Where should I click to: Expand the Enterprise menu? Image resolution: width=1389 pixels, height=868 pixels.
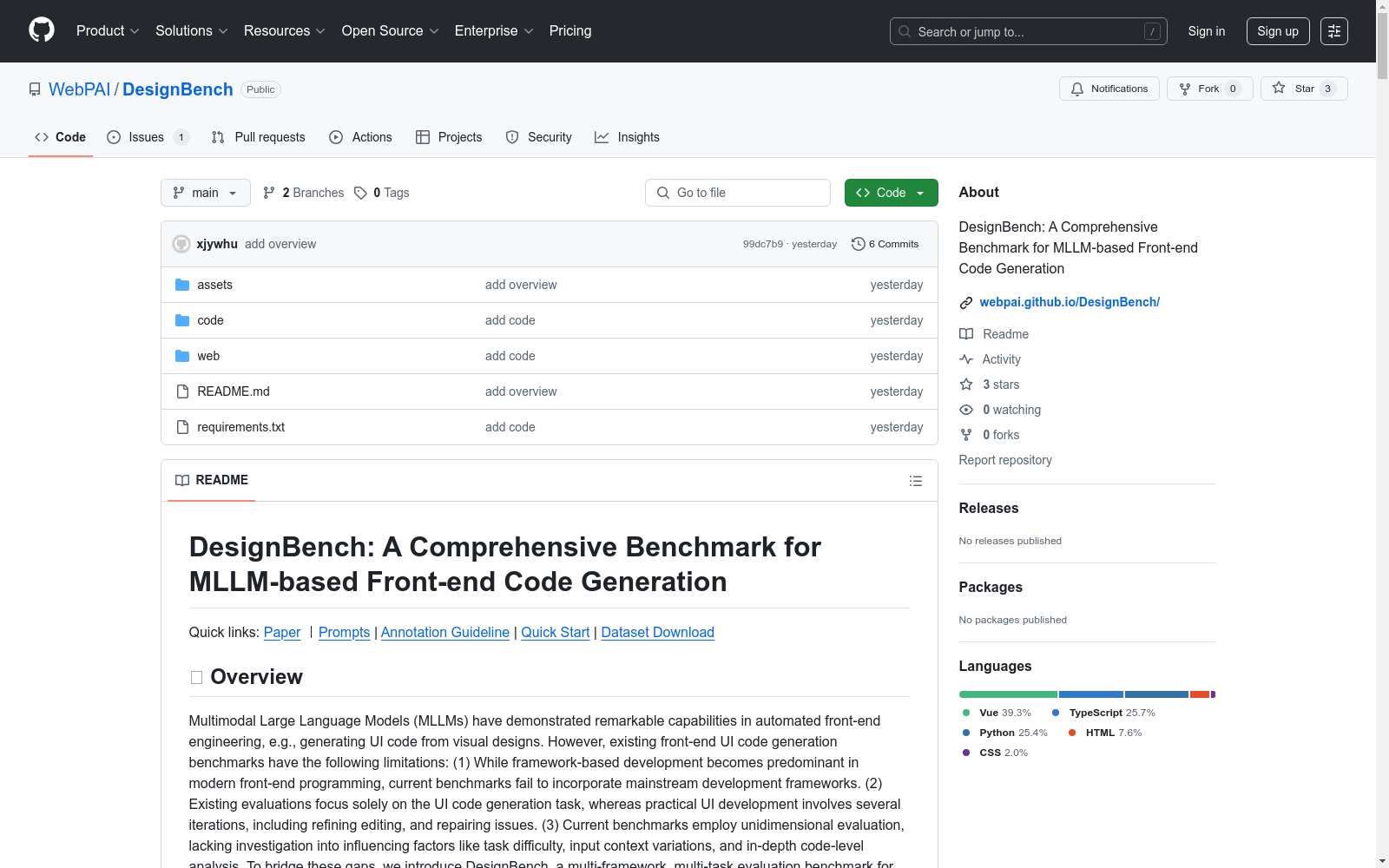click(494, 31)
